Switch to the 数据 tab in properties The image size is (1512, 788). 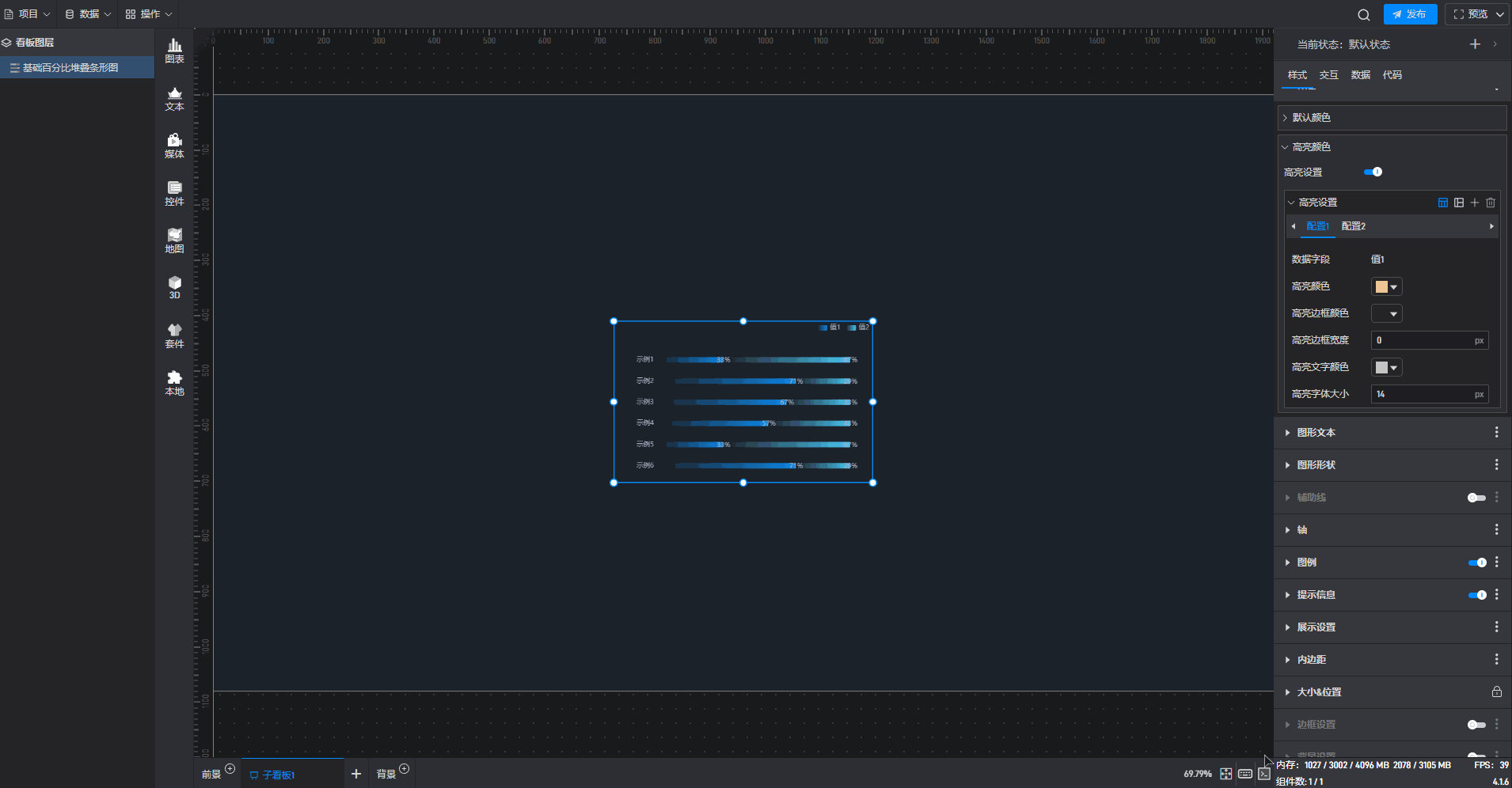tap(1360, 75)
